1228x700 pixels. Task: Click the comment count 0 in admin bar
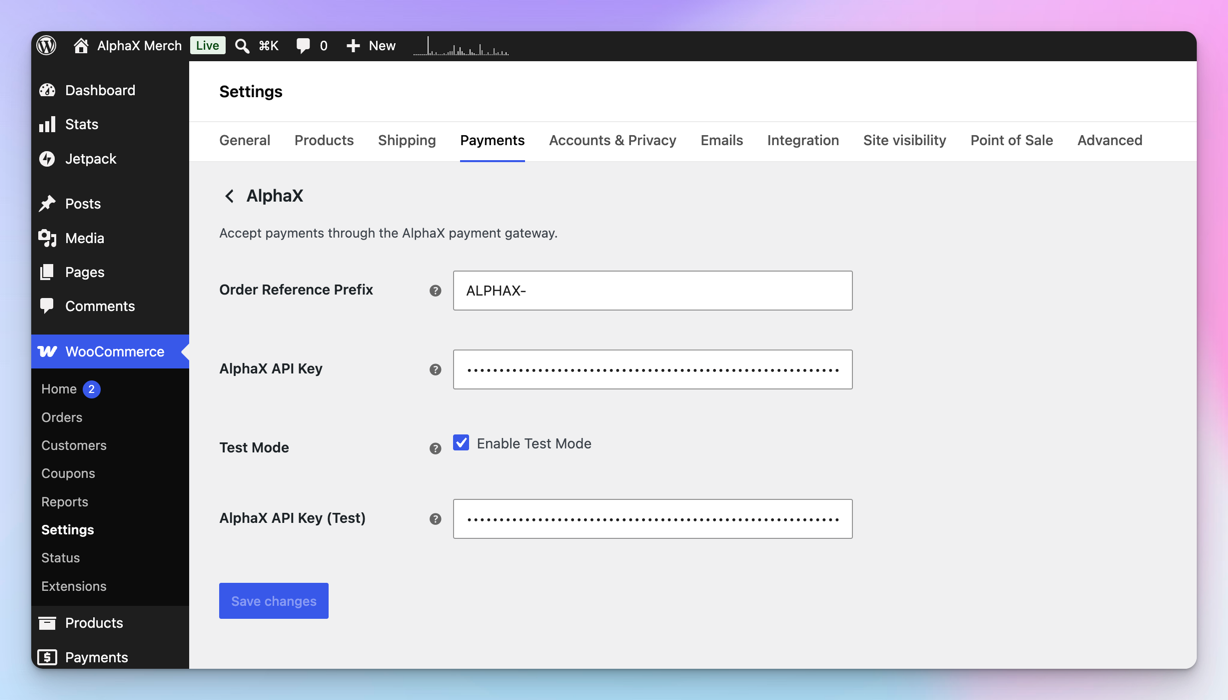point(324,46)
